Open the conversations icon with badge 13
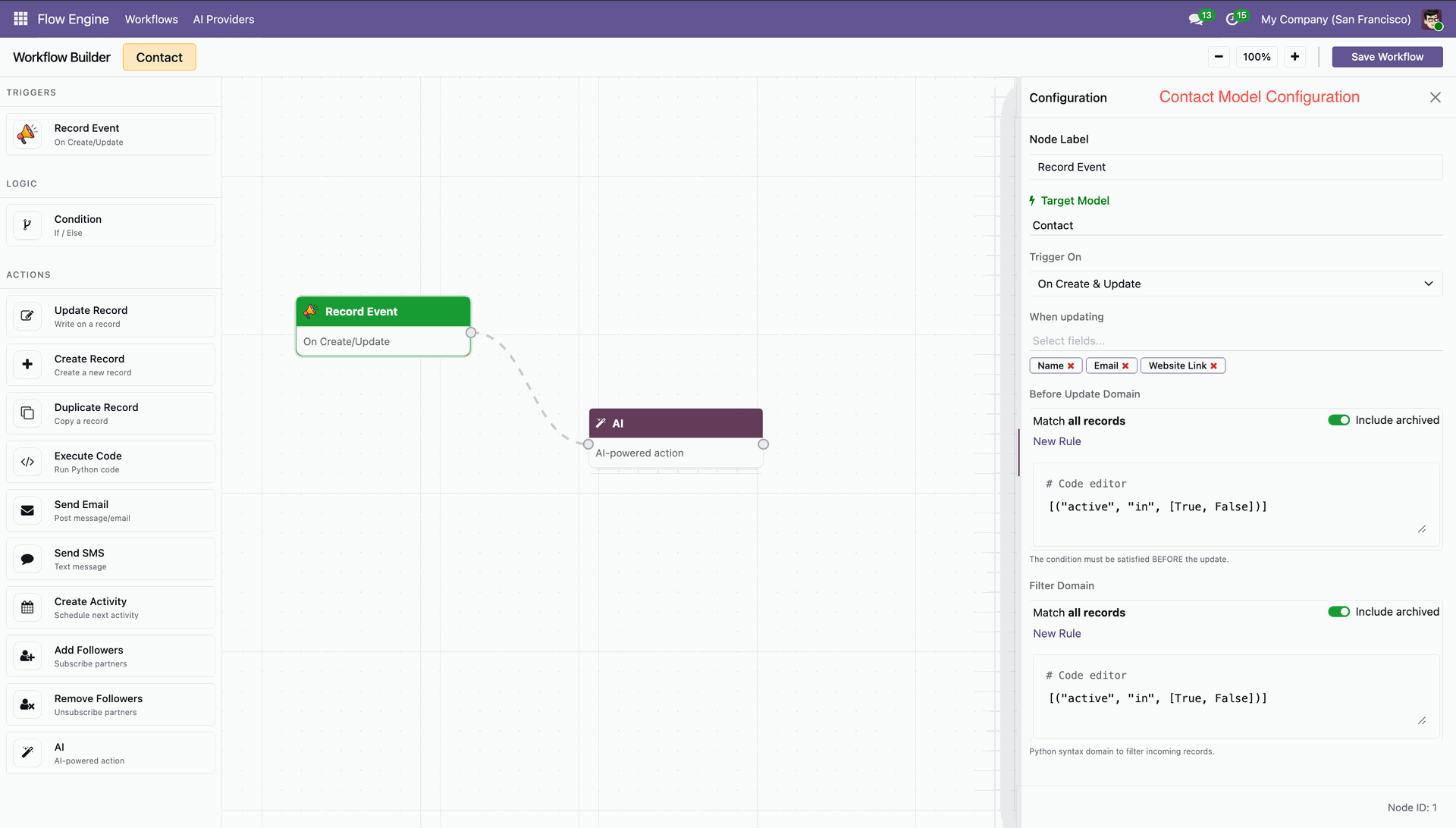This screenshot has height=828, width=1456. coord(1196,20)
